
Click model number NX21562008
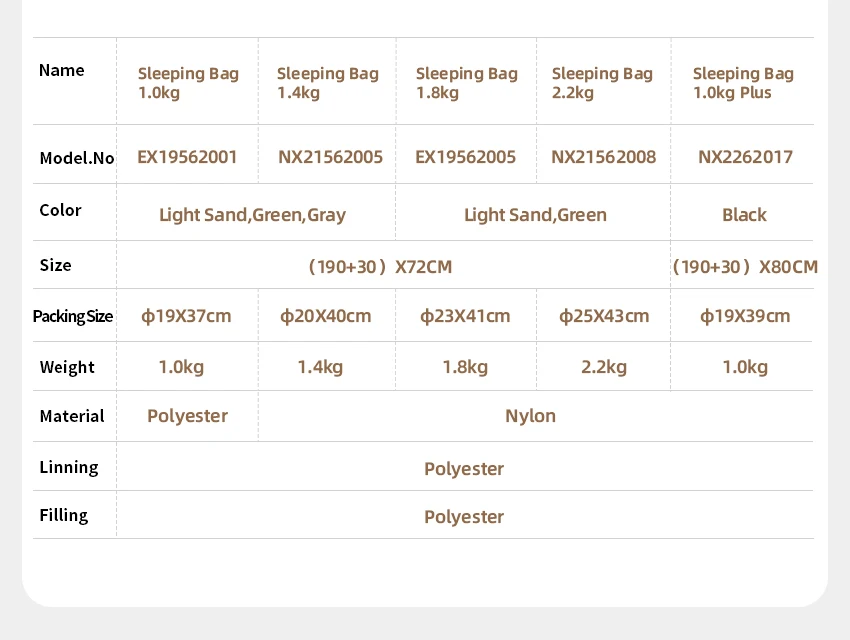tap(603, 157)
